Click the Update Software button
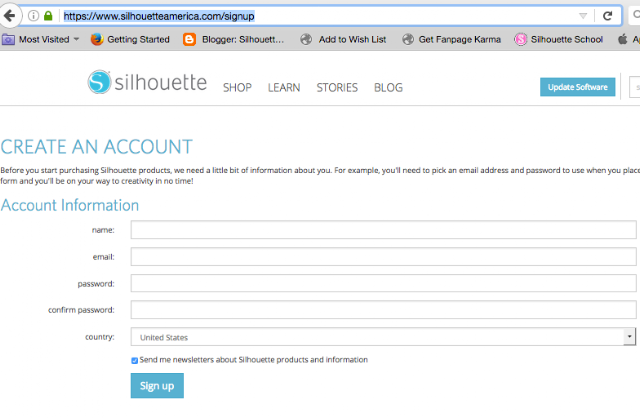This screenshot has width=640, height=418. [578, 87]
